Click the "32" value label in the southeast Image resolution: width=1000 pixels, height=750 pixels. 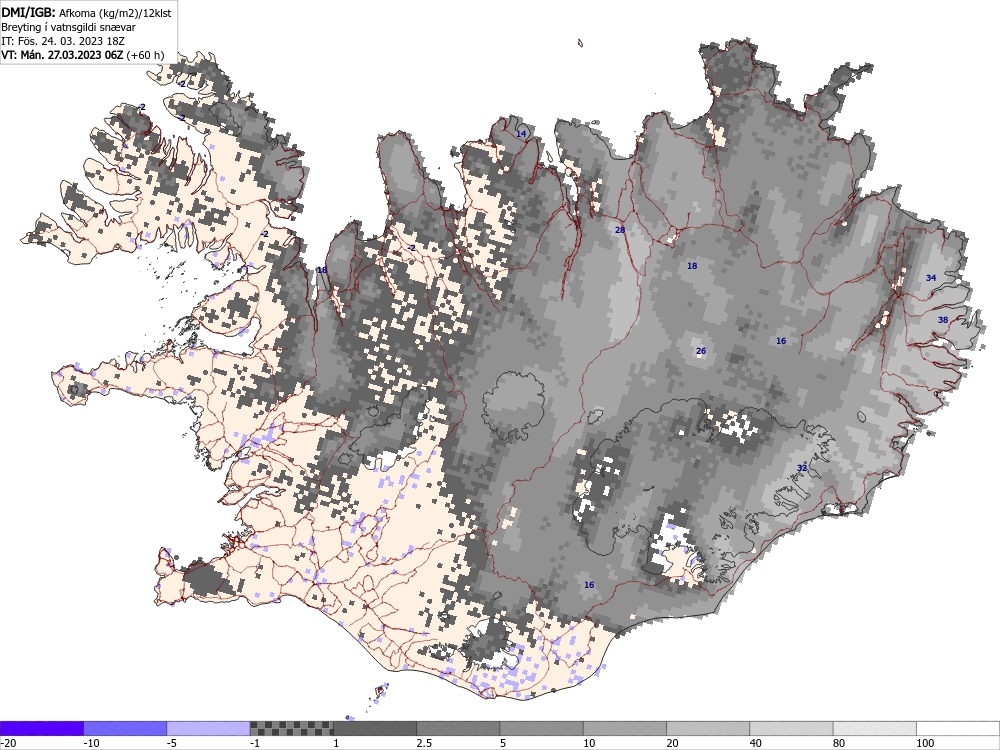tap(802, 468)
